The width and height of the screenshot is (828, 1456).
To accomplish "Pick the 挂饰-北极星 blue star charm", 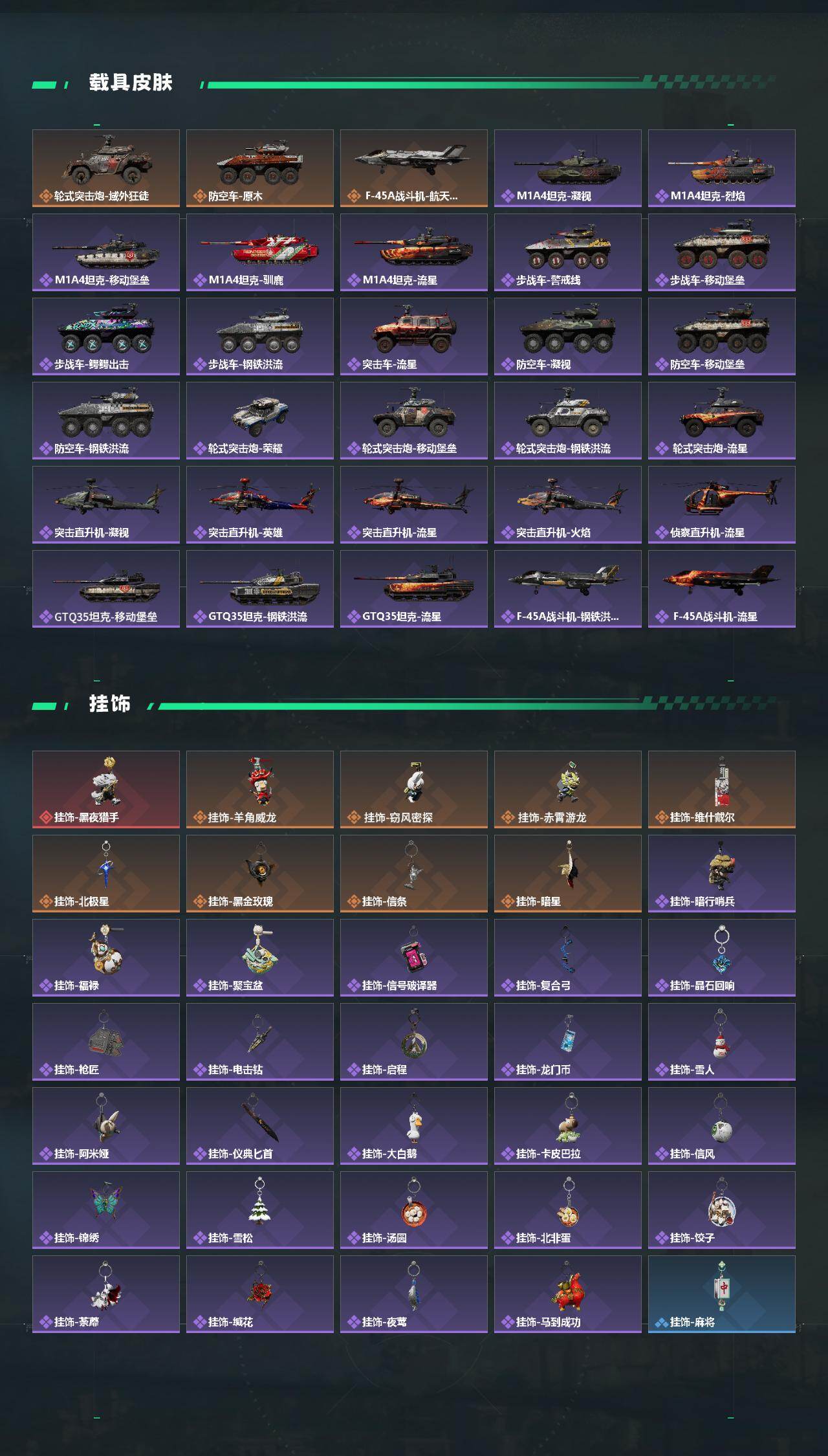I will pyautogui.click(x=106, y=874).
